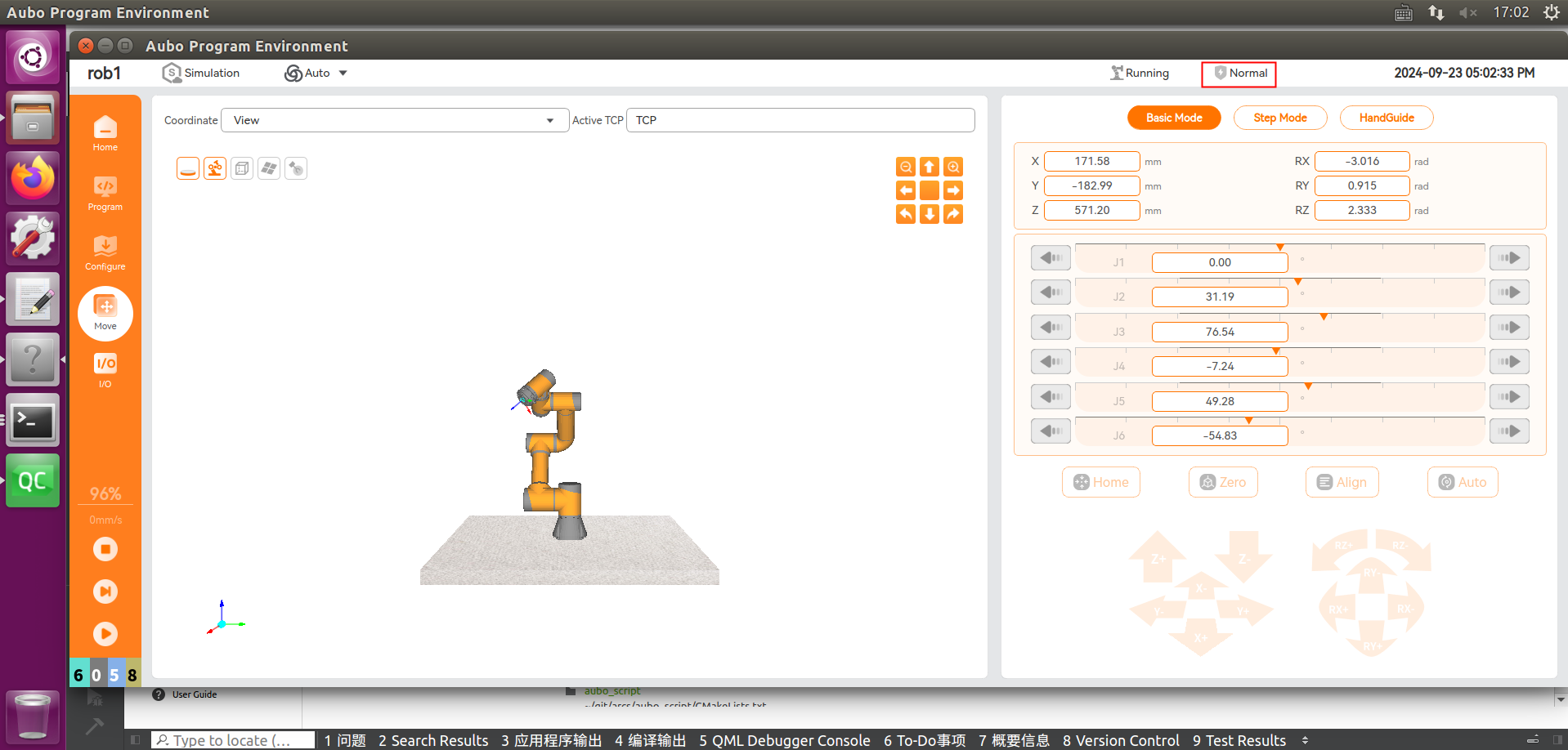Increase joint J5 with right arrow
Viewport: 1568px width, 750px height.
click(x=1509, y=397)
